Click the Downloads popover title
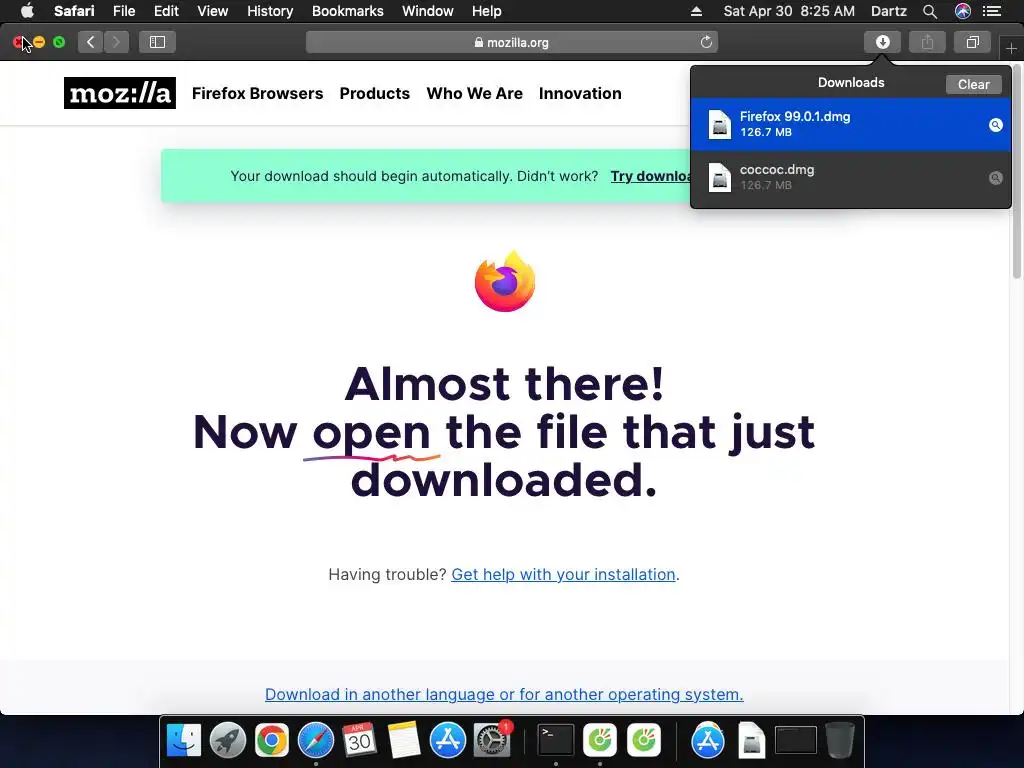 pyautogui.click(x=851, y=82)
